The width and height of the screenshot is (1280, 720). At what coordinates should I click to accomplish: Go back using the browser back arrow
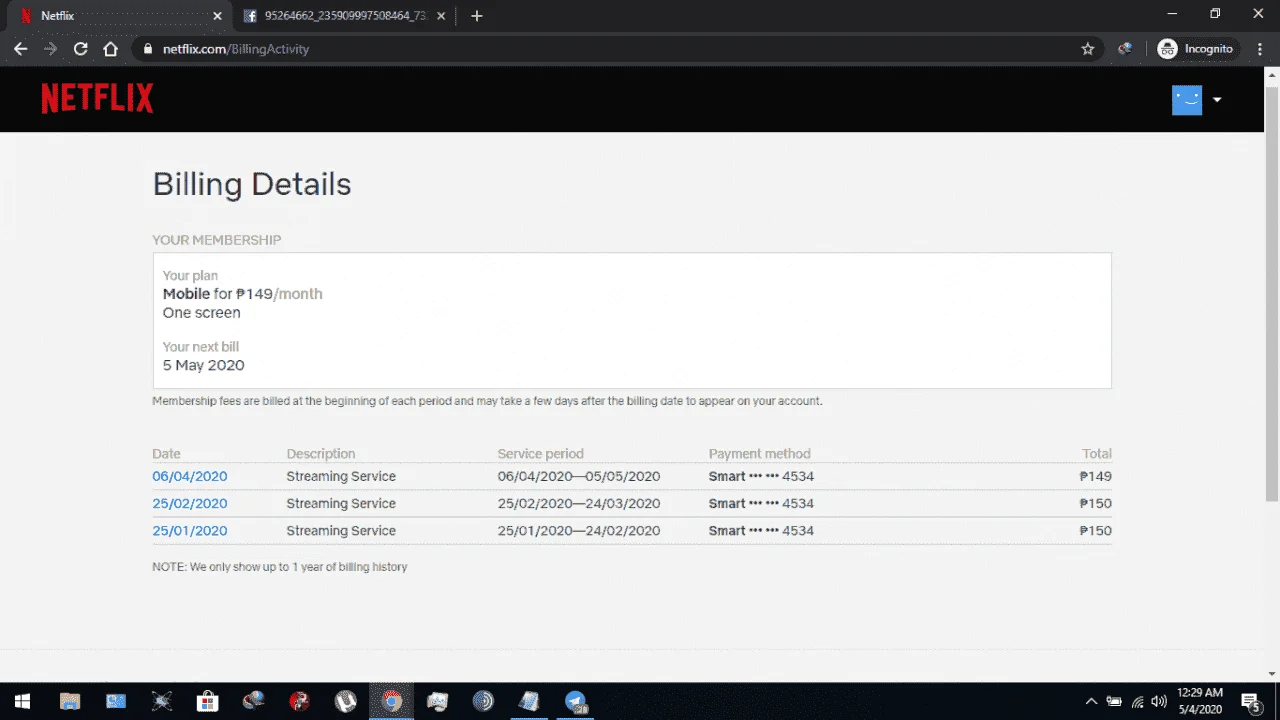(20, 49)
